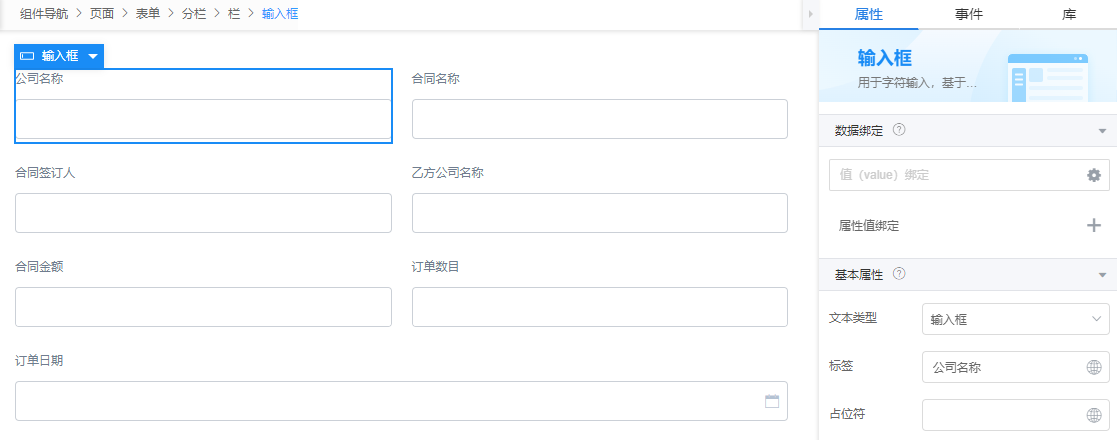Collapse the right panel with the splitter arrow
Viewport: 1117px width, 440px height.
pos(811,14)
